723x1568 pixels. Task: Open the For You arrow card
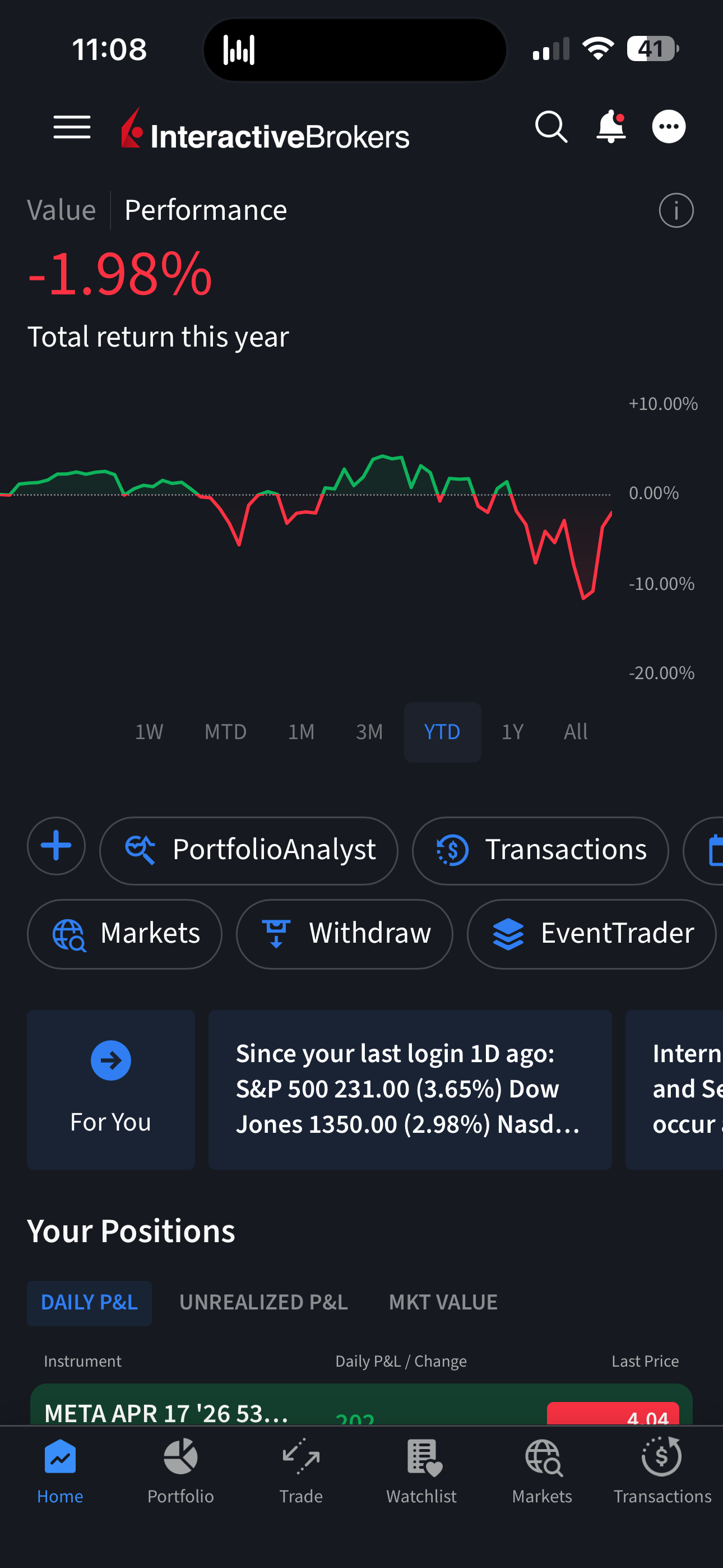pyautogui.click(x=111, y=1089)
